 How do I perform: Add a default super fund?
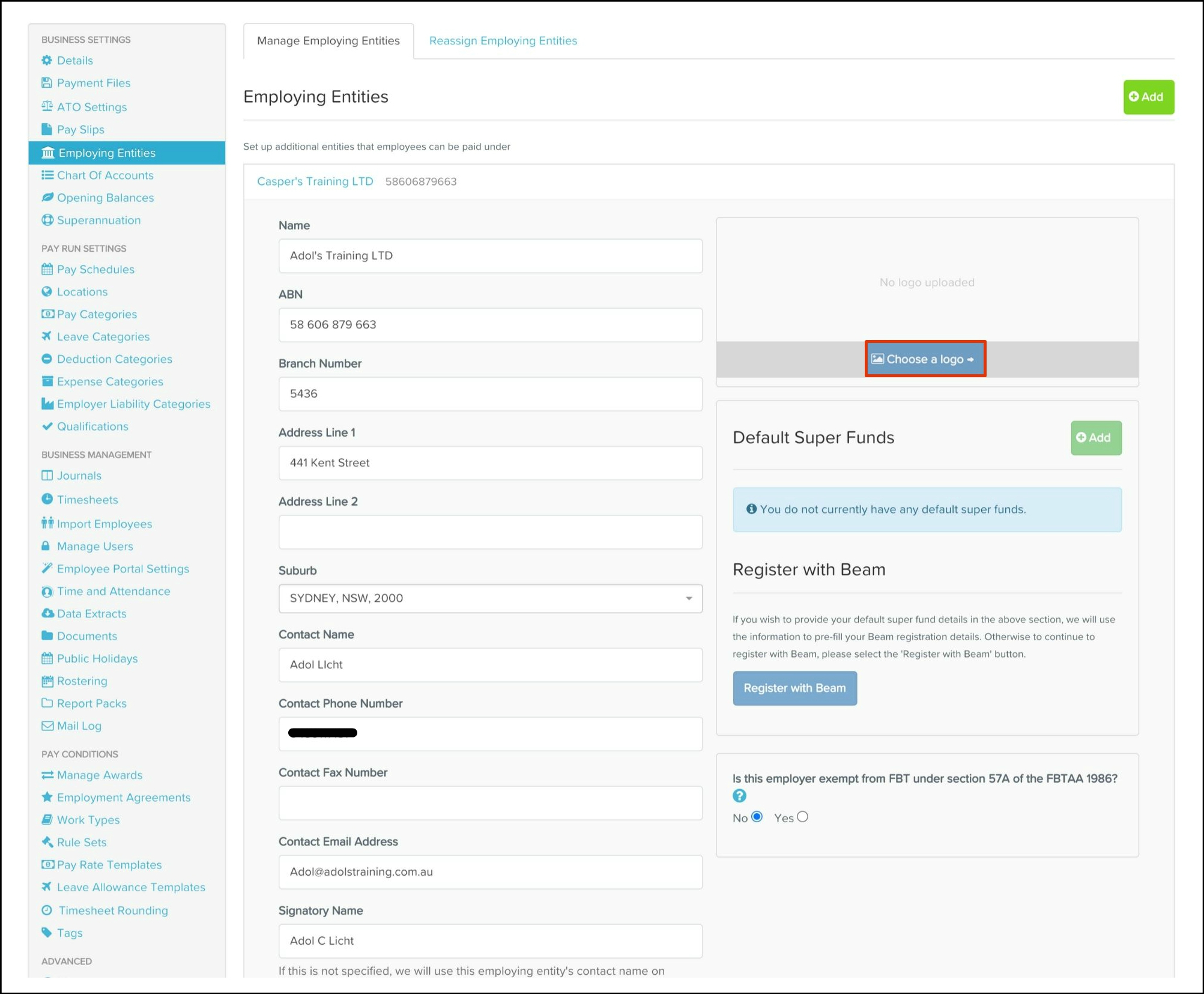tap(1095, 438)
